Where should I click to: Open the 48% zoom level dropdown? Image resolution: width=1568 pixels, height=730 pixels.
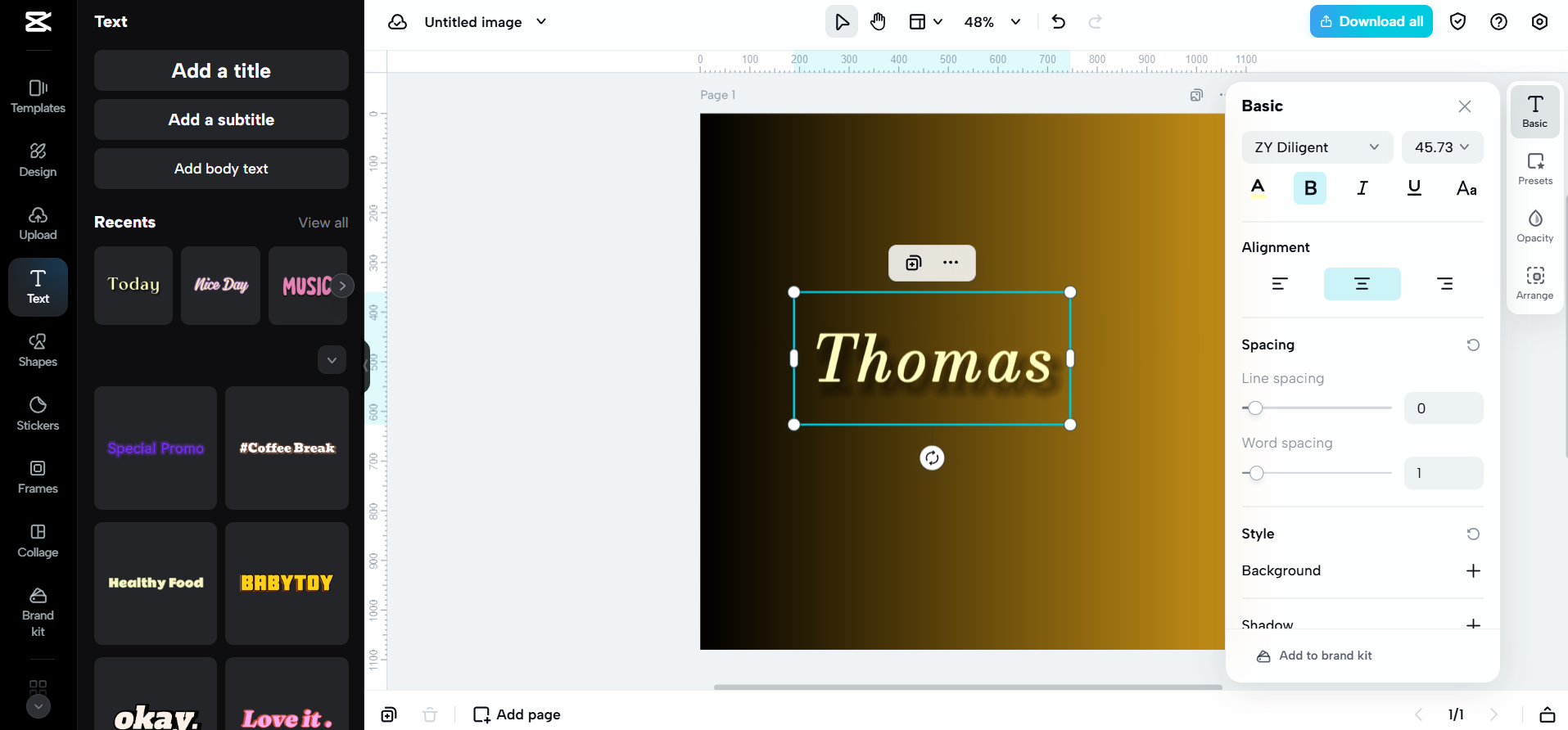point(992,22)
